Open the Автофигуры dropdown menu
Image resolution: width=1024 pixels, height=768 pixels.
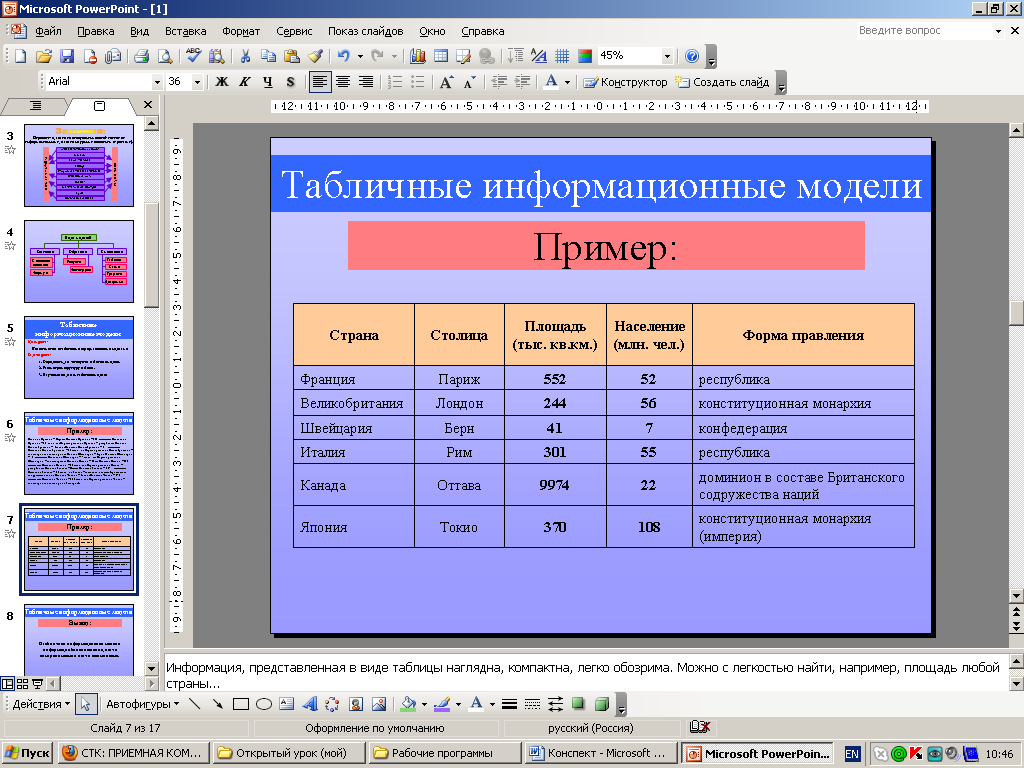pyautogui.click(x=142, y=704)
